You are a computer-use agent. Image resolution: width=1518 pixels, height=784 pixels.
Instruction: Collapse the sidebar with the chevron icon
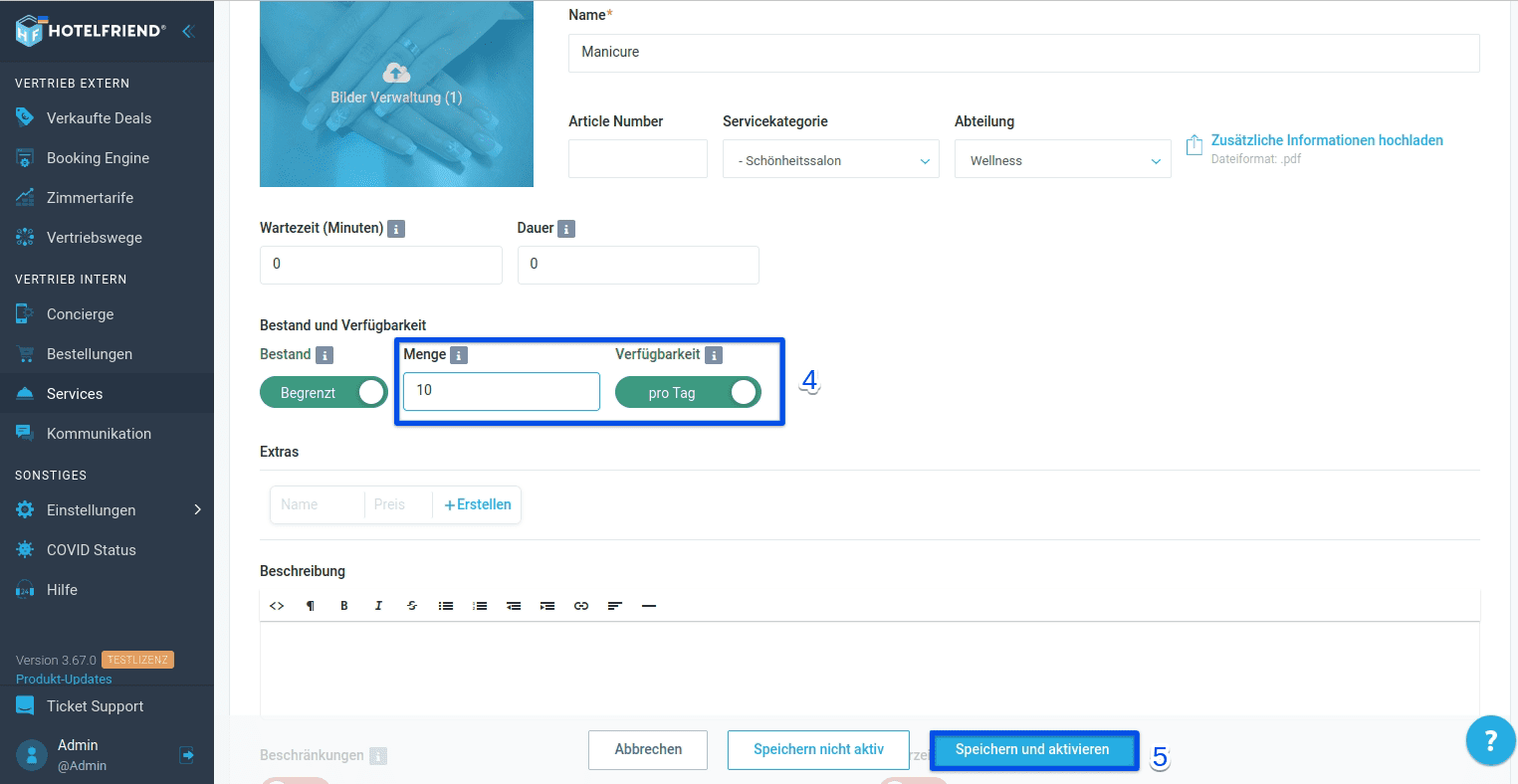pyautogui.click(x=187, y=31)
